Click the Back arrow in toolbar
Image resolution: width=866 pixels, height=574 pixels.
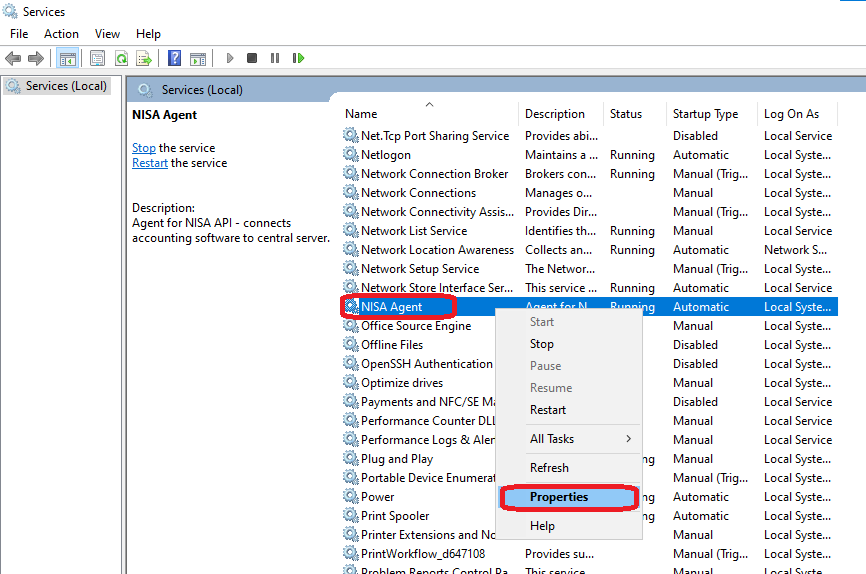point(13,59)
